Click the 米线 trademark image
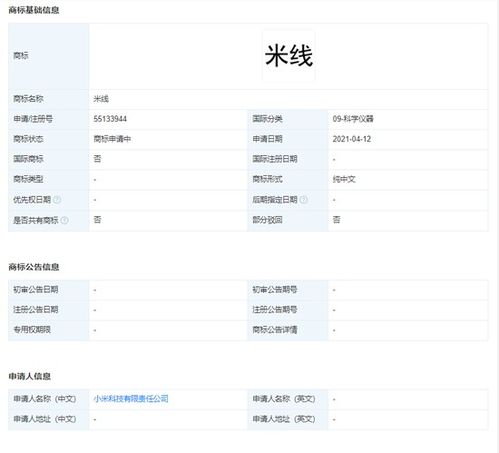 click(x=289, y=56)
